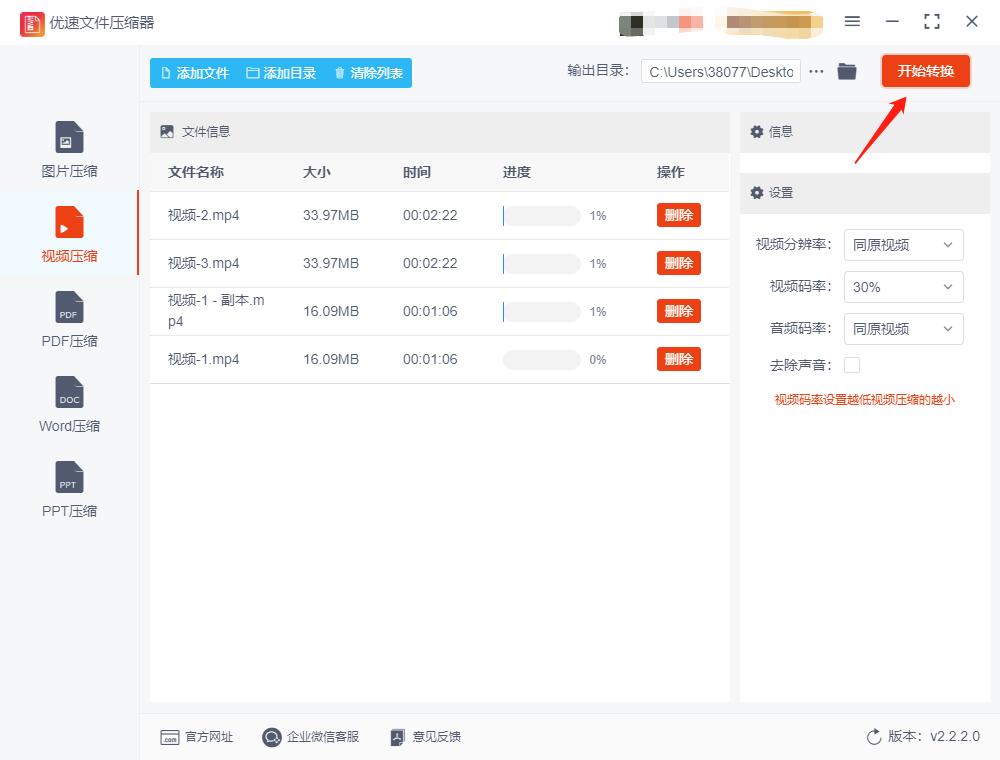Delete 视频-1.mp4 from the list
This screenshot has width=1000, height=760.
[x=678, y=359]
